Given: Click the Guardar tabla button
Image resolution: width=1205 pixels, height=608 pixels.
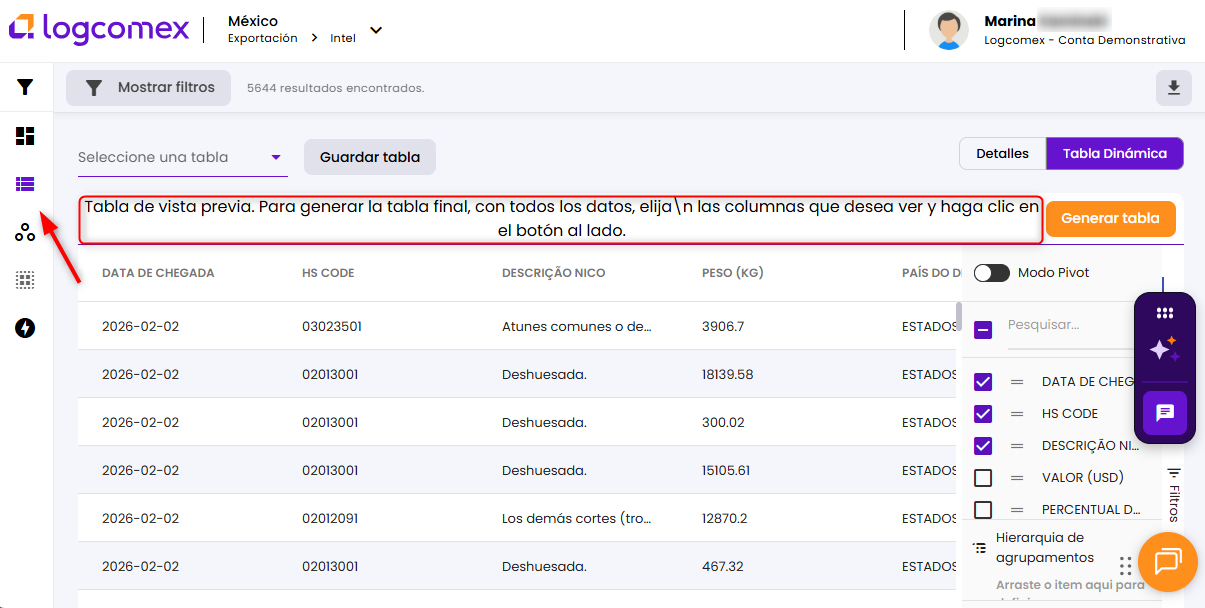Looking at the screenshot, I should click(369, 157).
